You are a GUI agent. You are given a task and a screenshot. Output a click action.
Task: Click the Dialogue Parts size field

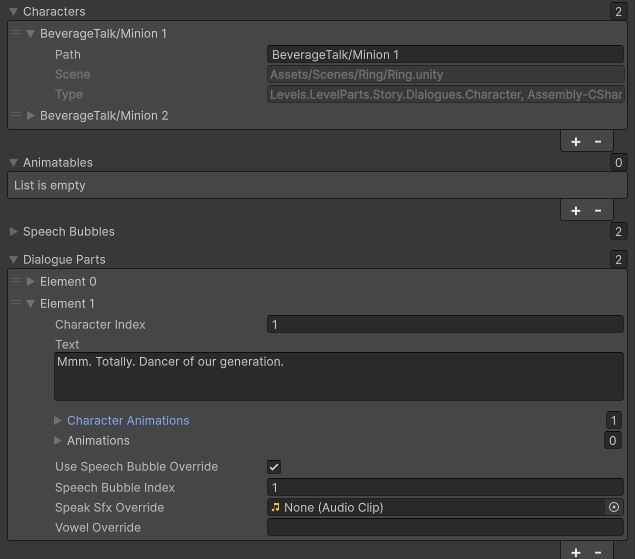pos(618,260)
